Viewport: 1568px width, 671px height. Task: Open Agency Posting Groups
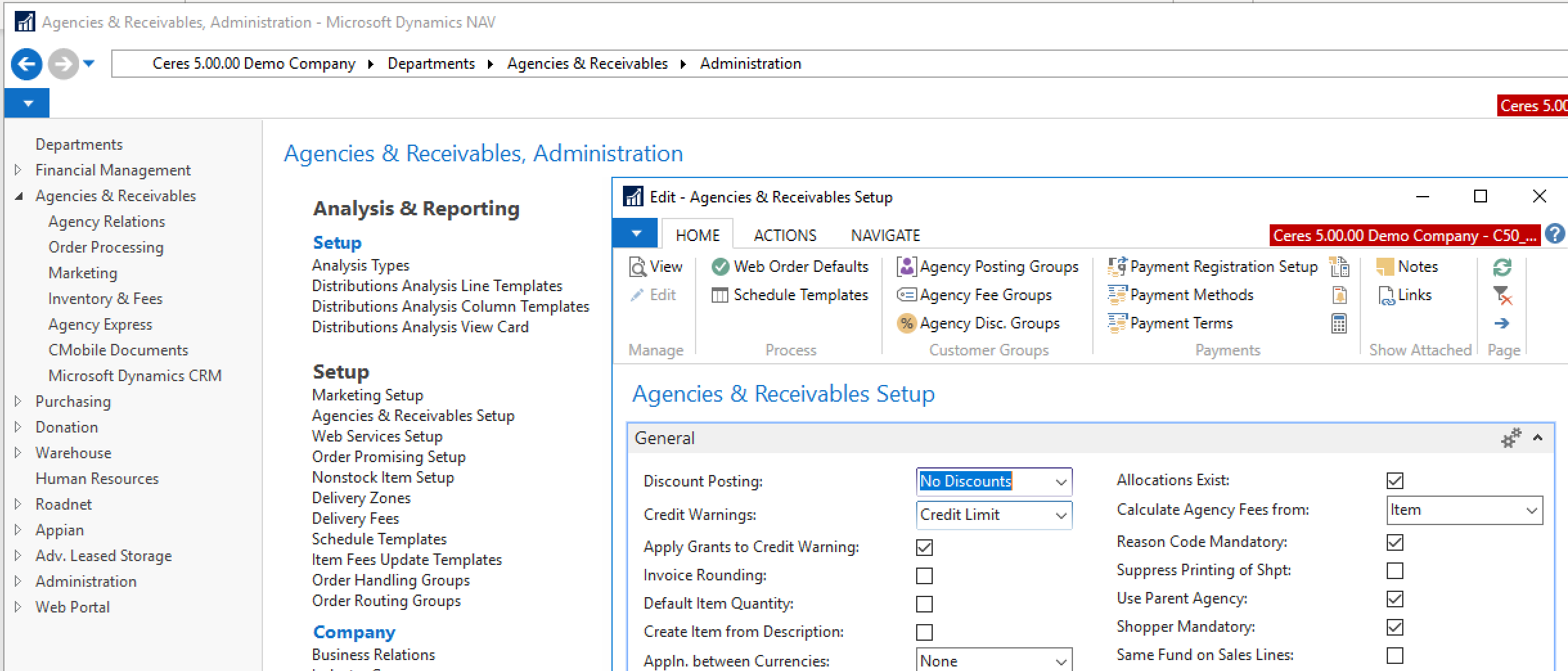coord(988,267)
